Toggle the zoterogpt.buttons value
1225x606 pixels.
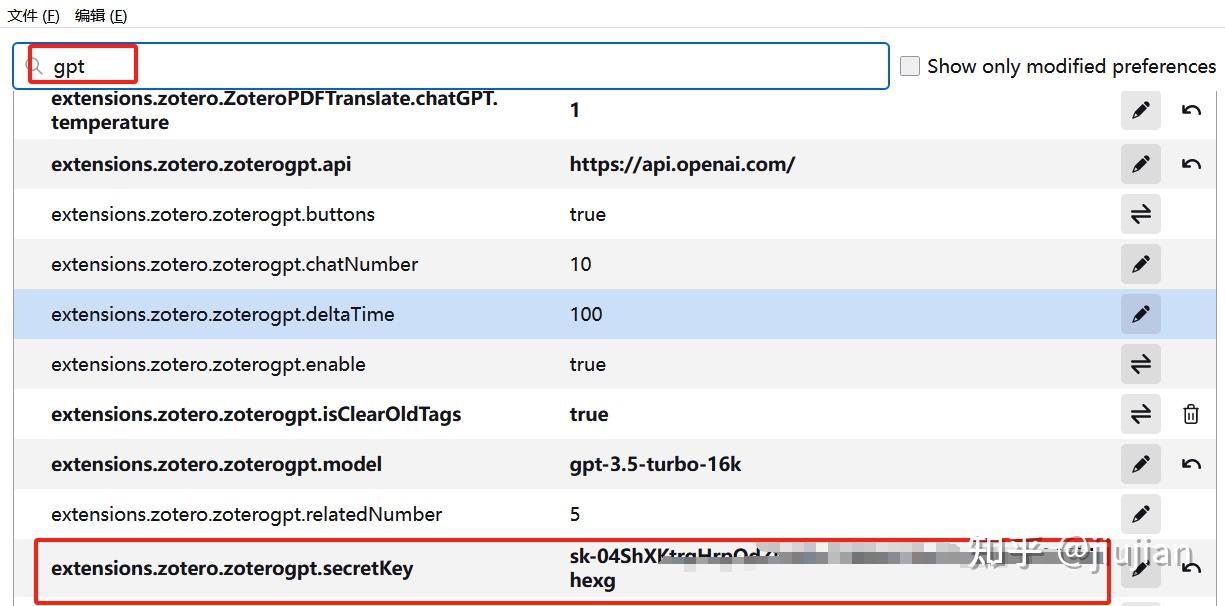coord(1141,214)
